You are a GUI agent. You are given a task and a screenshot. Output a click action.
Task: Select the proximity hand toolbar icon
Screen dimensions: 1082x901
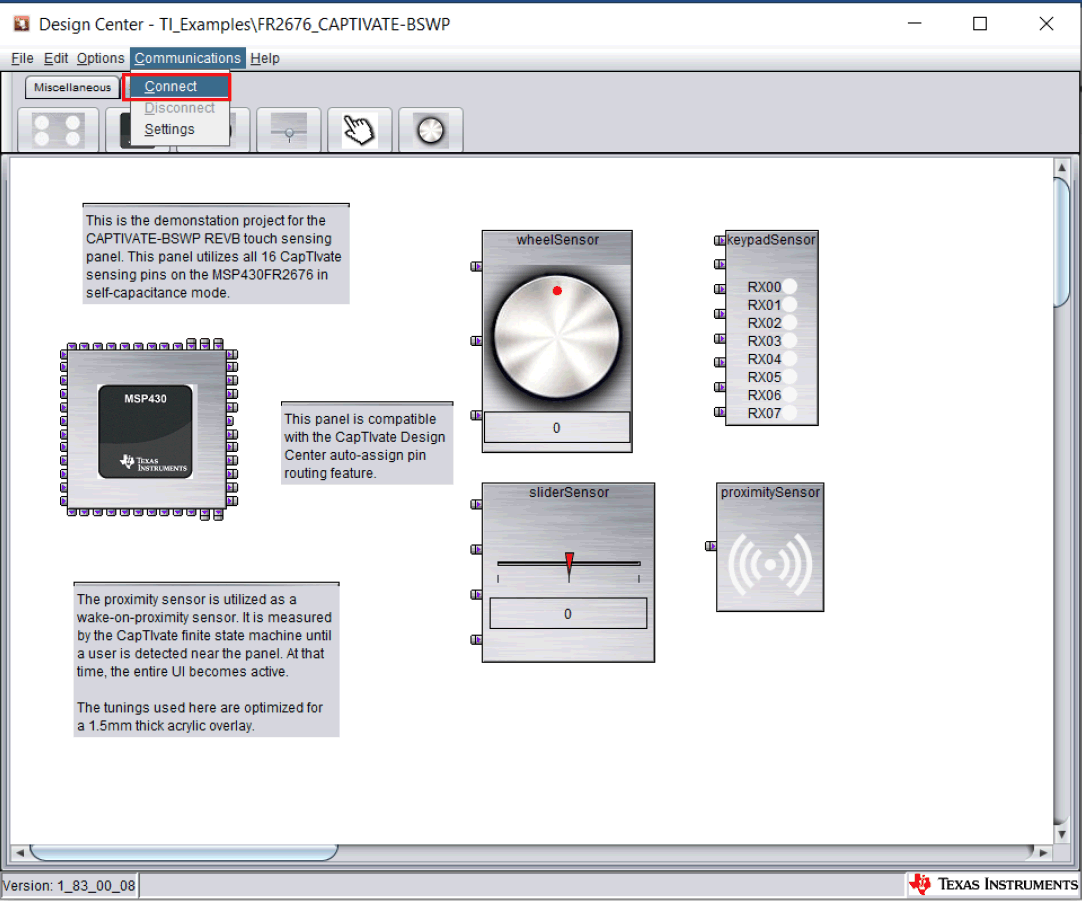tap(359, 130)
